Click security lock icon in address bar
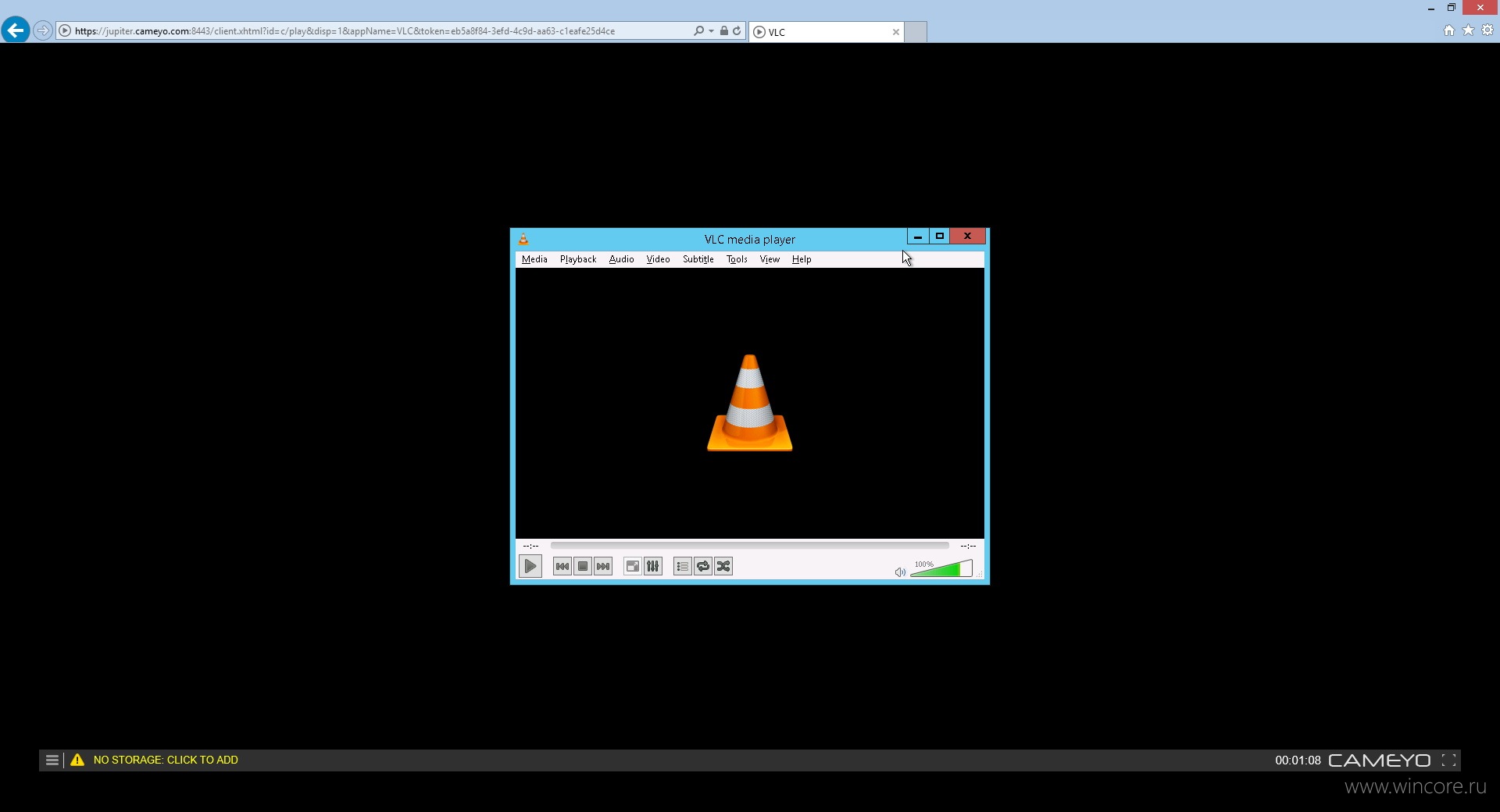 [724, 30]
